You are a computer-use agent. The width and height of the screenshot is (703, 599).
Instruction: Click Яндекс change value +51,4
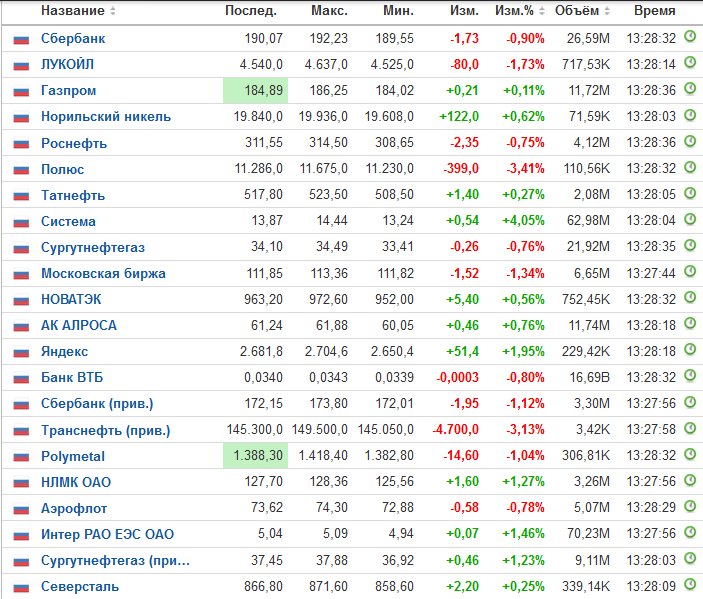462,351
